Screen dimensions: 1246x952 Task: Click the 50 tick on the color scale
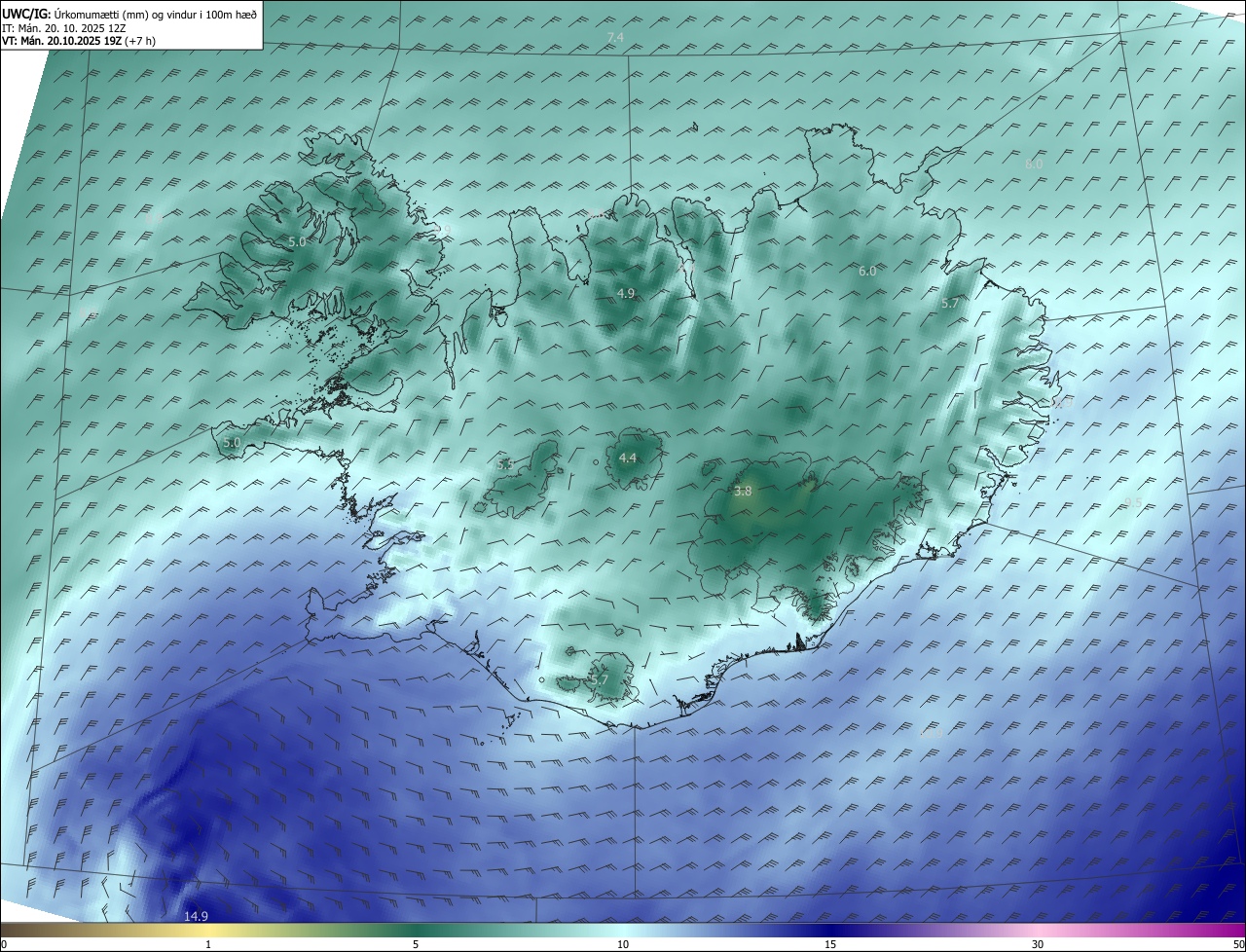tap(1238, 944)
